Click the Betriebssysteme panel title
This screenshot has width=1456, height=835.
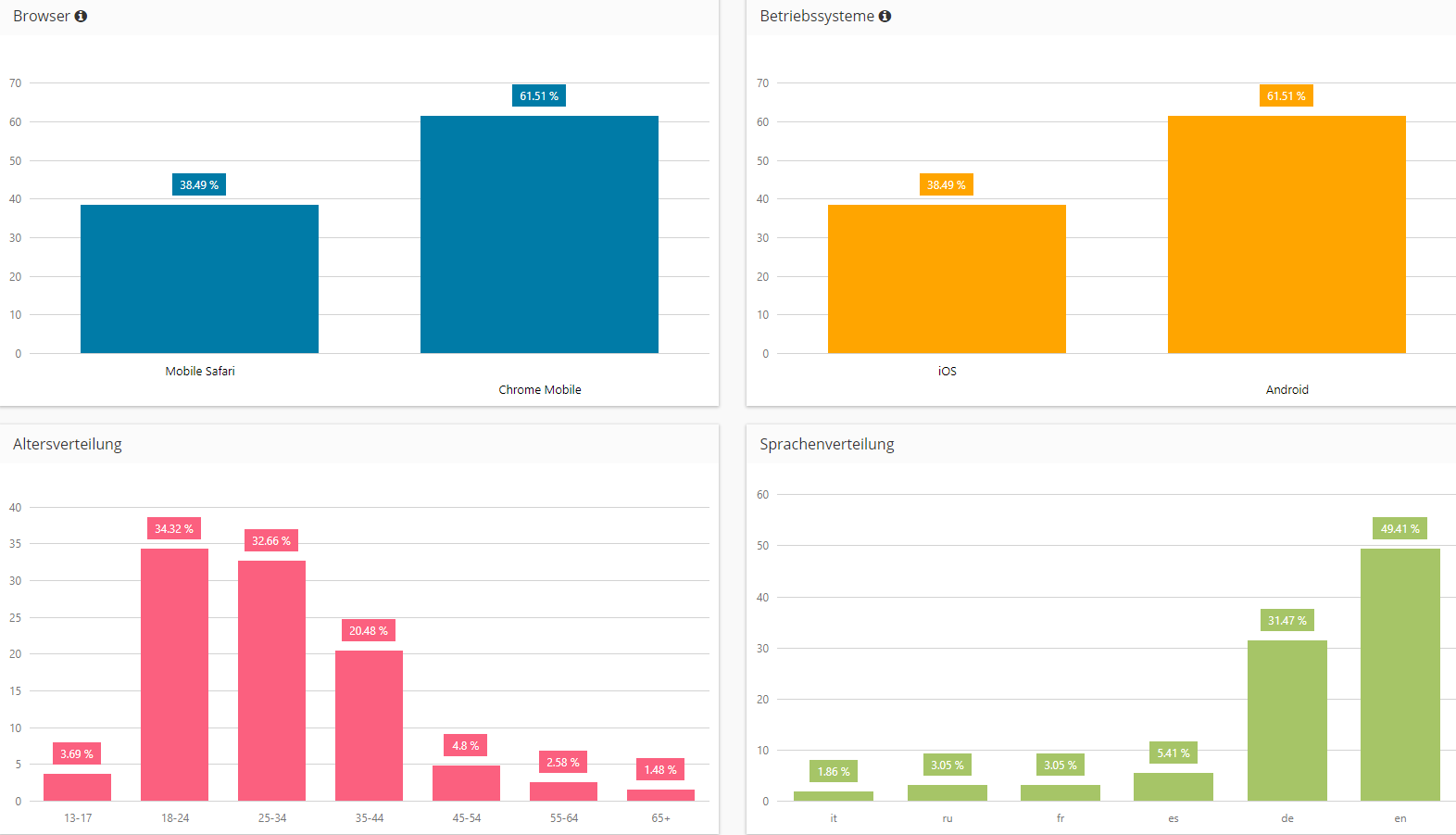click(817, 16)
